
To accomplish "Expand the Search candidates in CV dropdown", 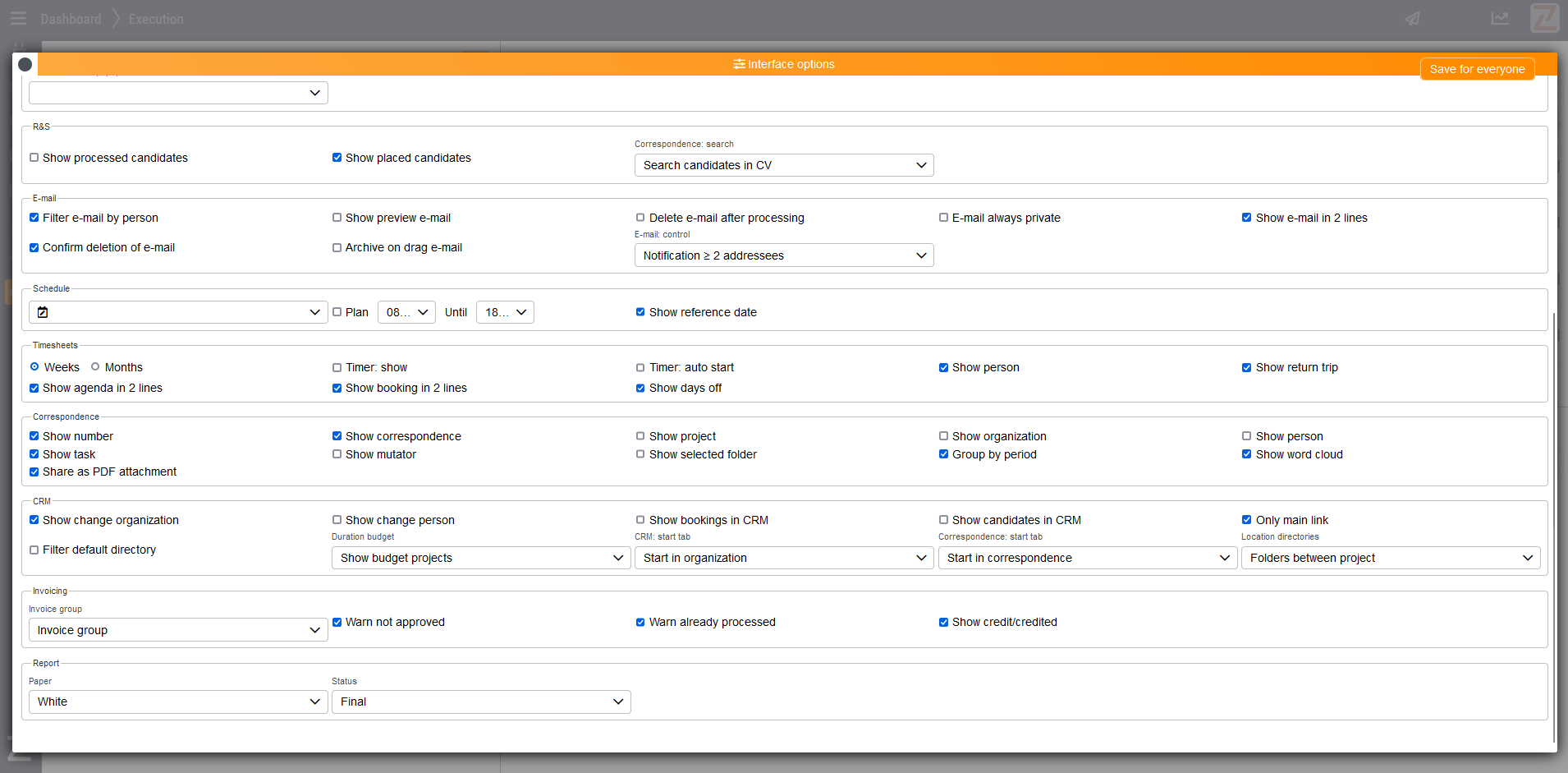I will 783,165.
